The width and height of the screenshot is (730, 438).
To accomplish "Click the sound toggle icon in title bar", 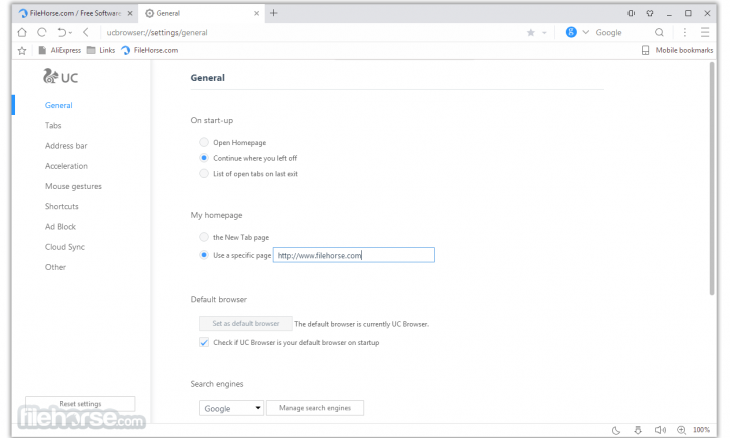I will pyautogui.click(x=631, y=13).
